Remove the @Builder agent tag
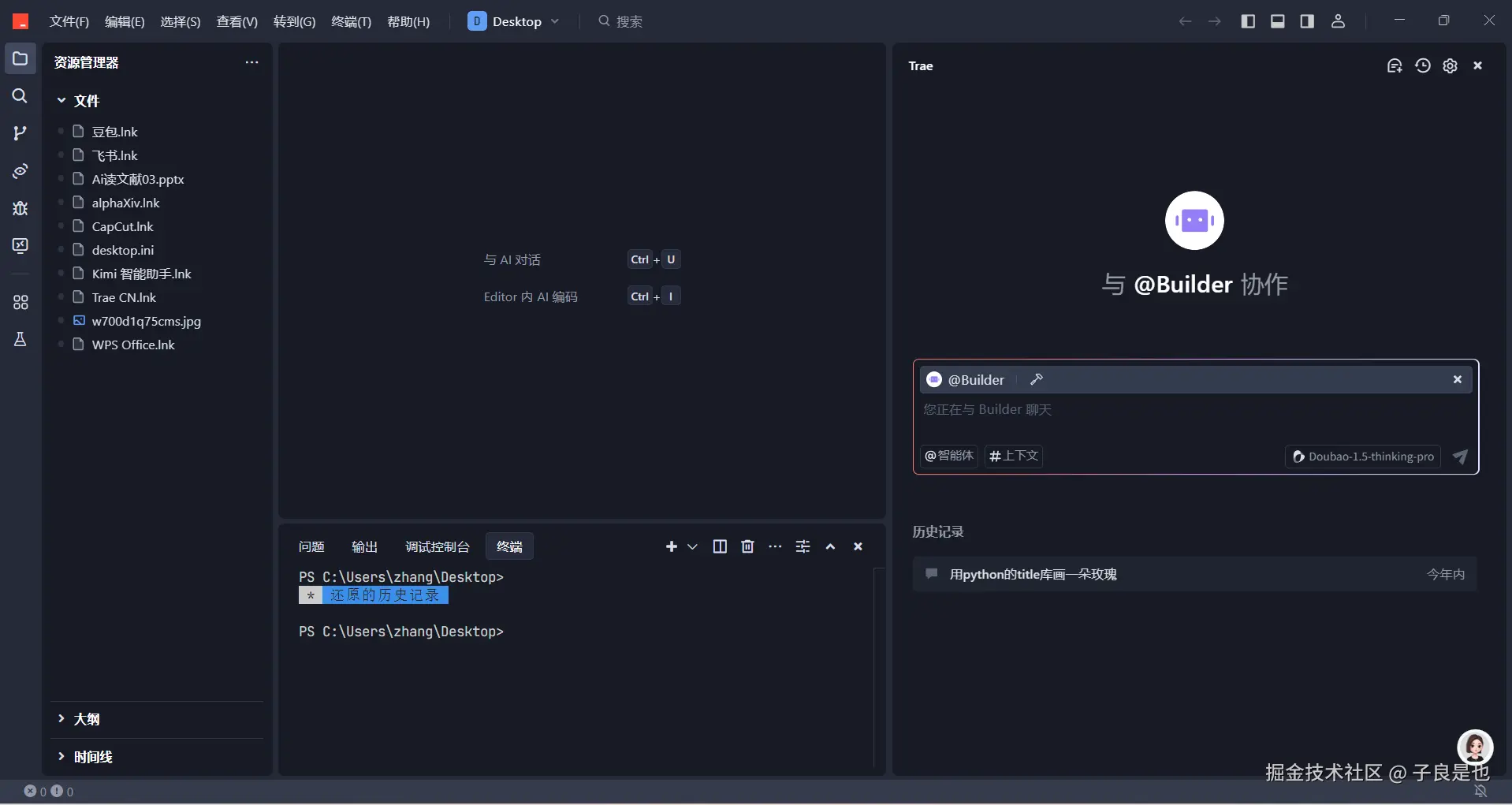The image size is (1512, 805). (x=1458, y=379)
